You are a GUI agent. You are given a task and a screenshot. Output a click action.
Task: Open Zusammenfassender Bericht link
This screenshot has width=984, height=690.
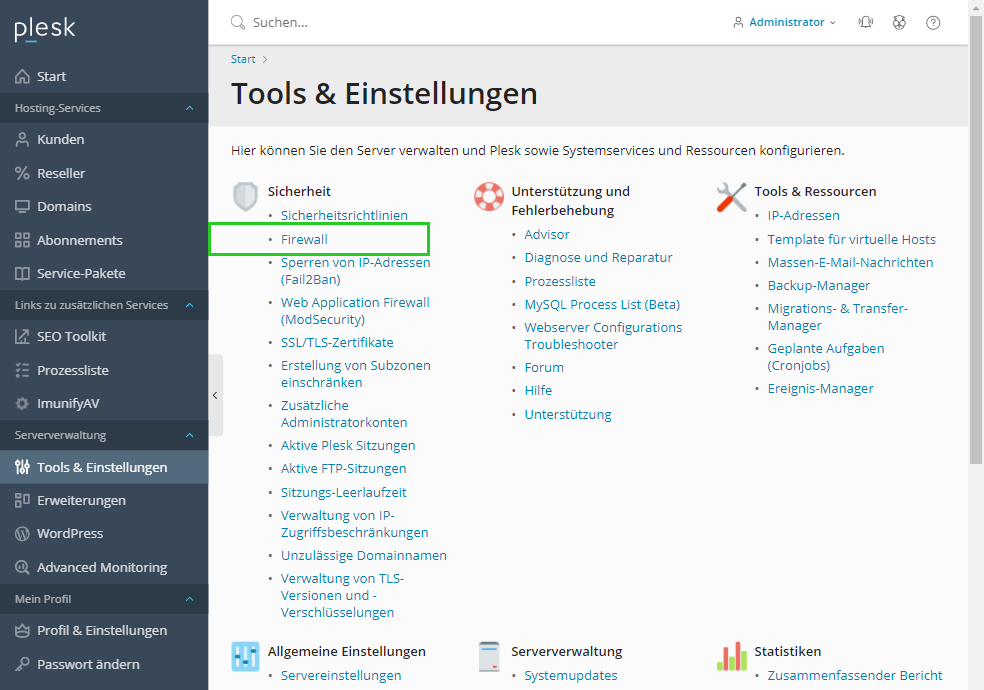(x=855, y=676)
